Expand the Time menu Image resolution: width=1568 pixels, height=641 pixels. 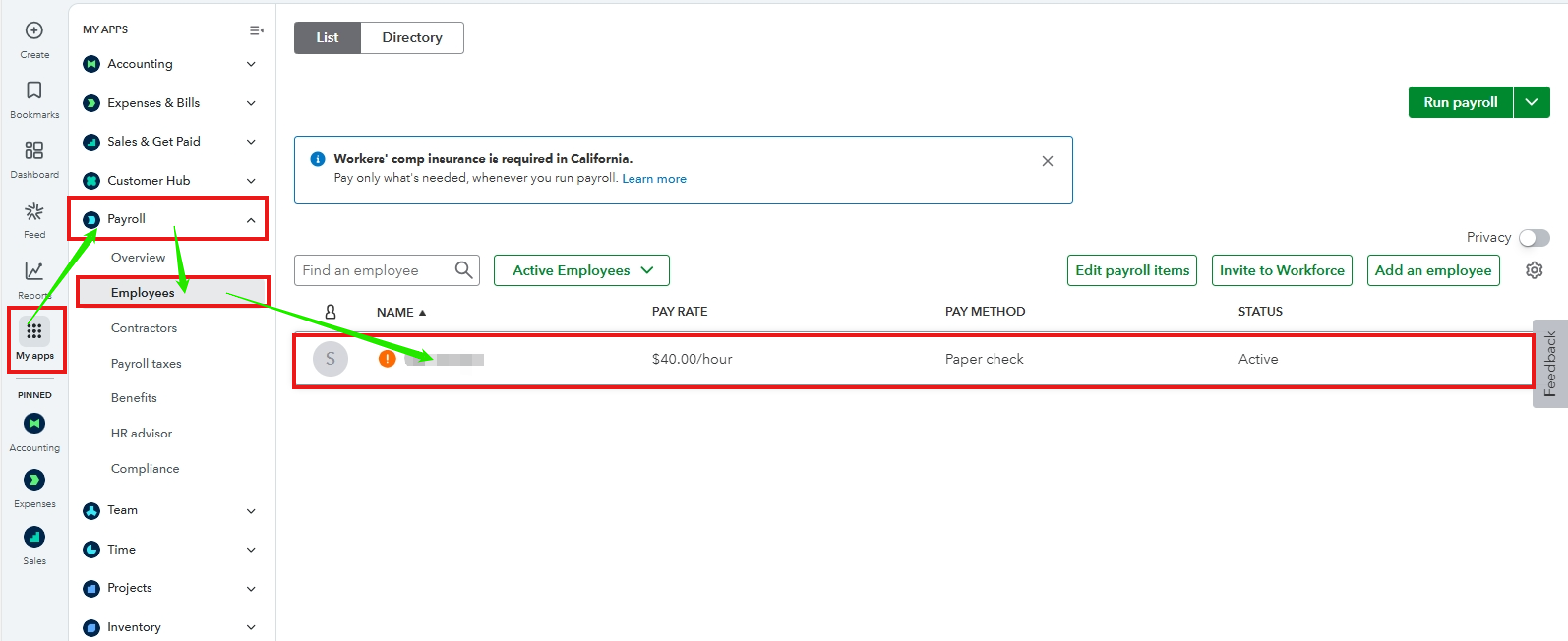(x=251, y=550)
